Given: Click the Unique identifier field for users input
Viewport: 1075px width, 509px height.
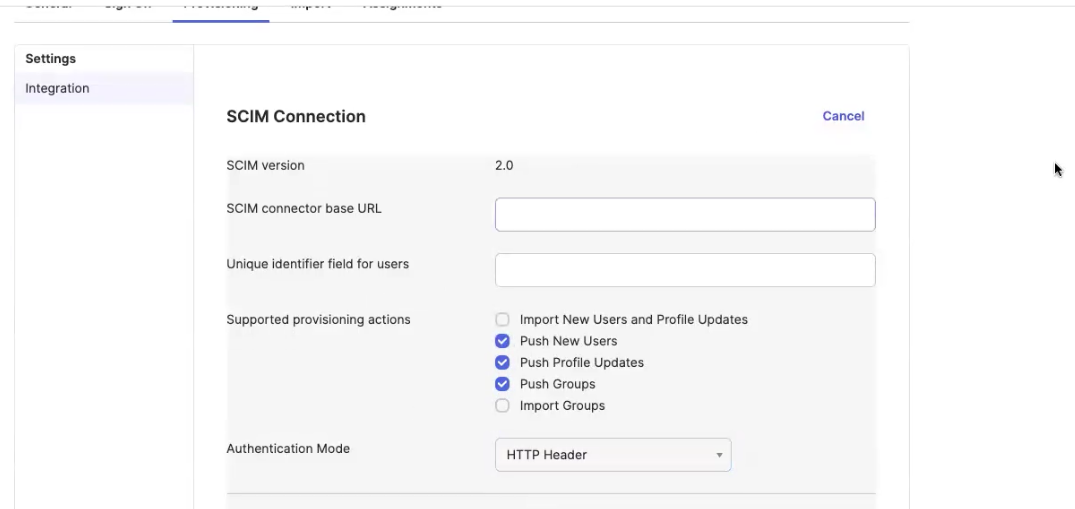Looking at the screenshot, I should 685,270.
